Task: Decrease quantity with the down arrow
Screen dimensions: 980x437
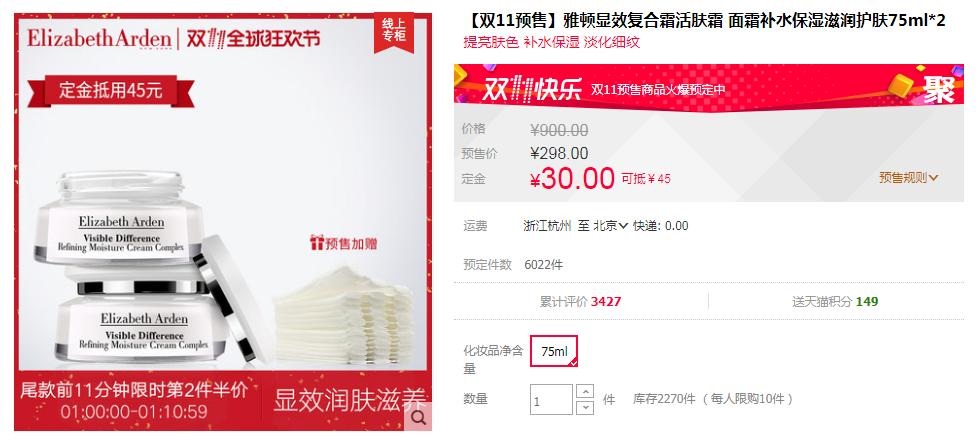Action: tap(585, 408)
